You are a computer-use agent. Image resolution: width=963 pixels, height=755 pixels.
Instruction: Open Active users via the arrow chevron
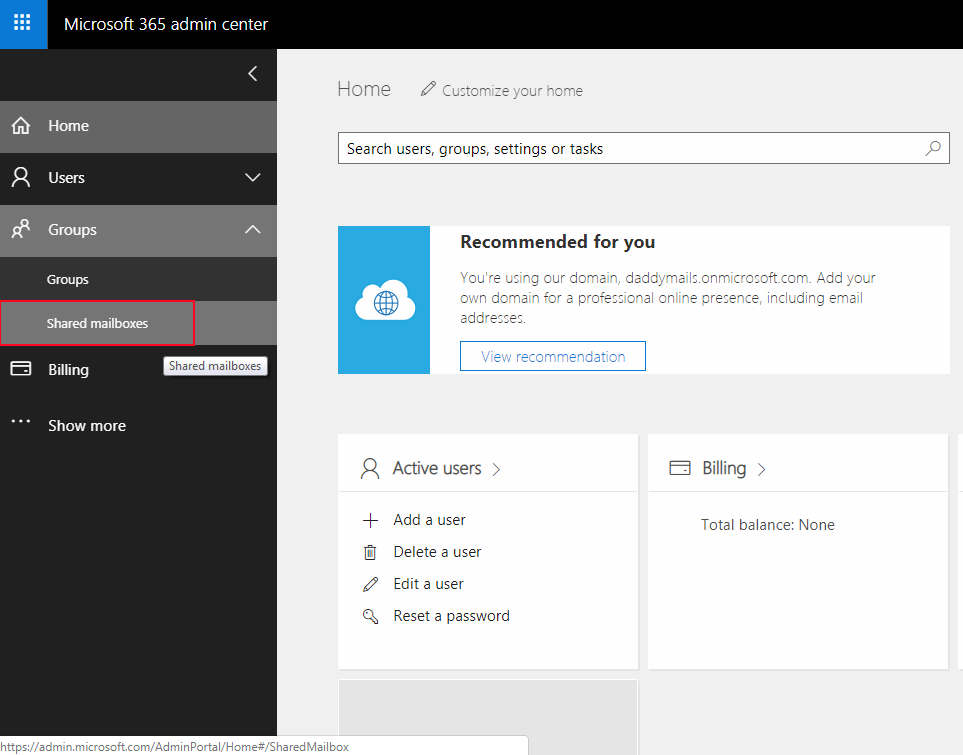pyautogui.click(x=496, y=469)
